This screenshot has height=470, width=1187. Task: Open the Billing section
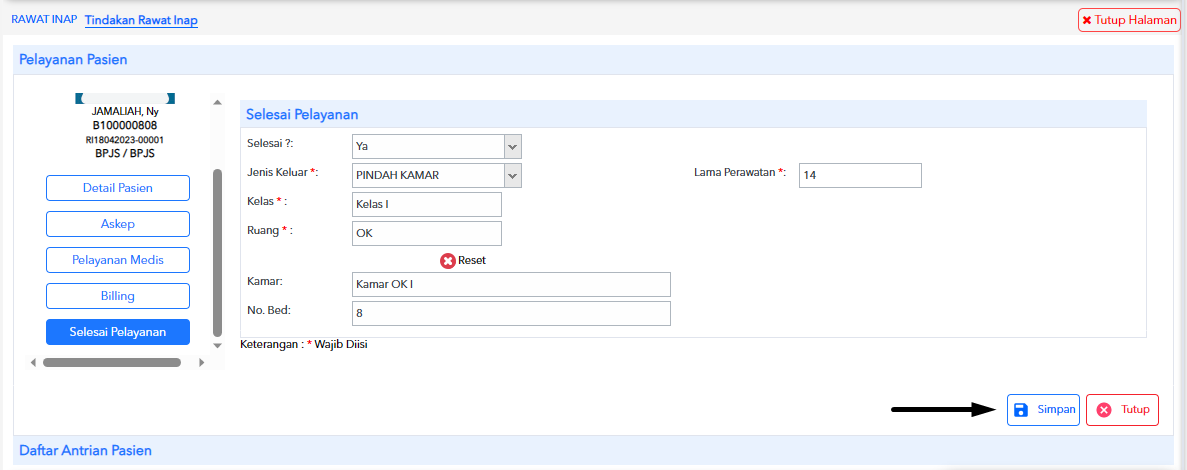tap(118, 296)
